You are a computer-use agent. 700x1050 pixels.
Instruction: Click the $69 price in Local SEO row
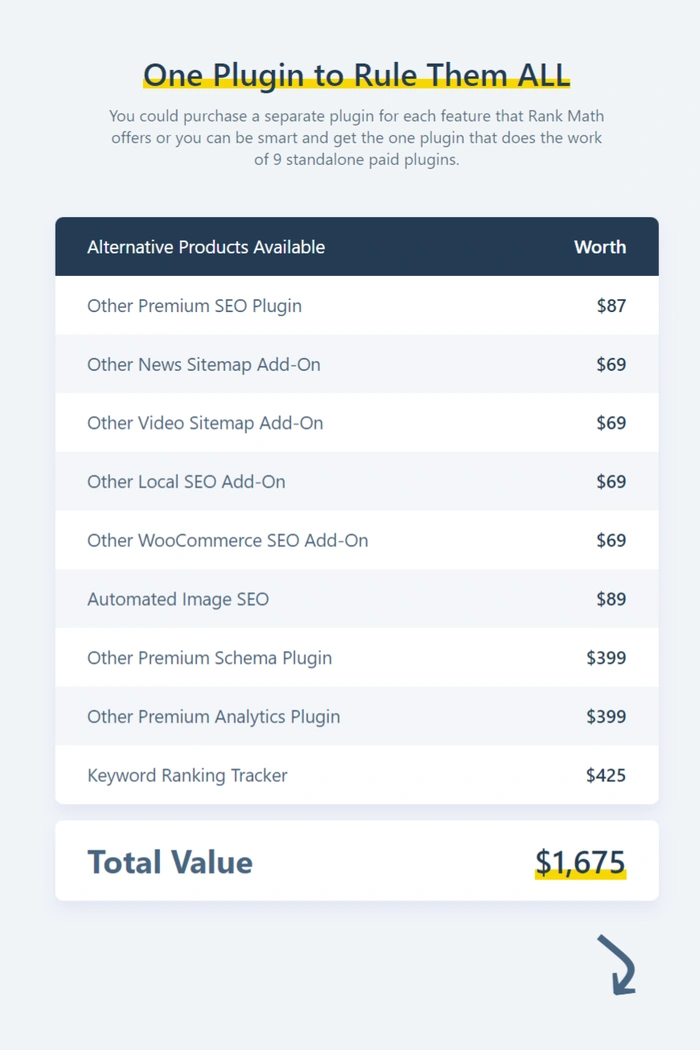coord(611,482)
